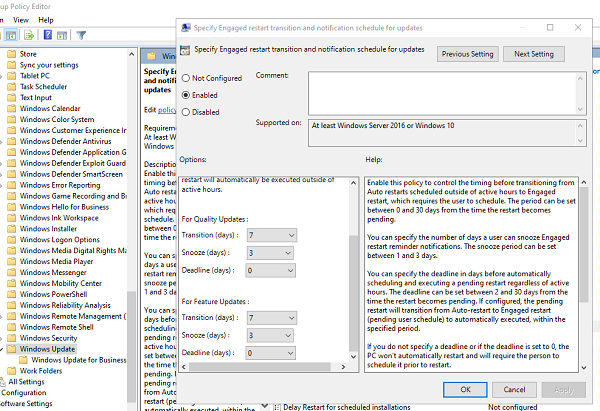Click OK to confirm the policy
The height and width of the screenshot is (411, 600).
(x=465, y=390)
